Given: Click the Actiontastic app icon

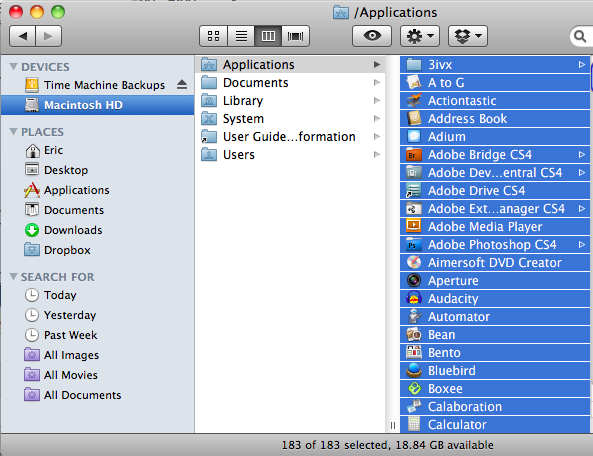Looking at the screenshot, I should point(414,101).
